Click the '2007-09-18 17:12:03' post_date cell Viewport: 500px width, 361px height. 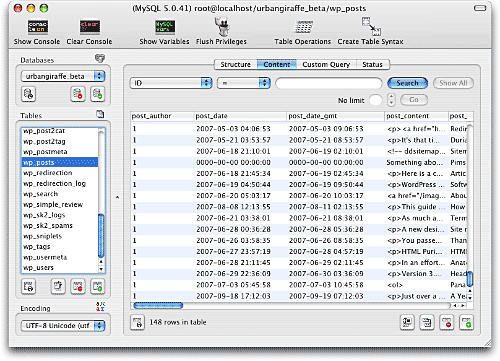coord(240,296)
